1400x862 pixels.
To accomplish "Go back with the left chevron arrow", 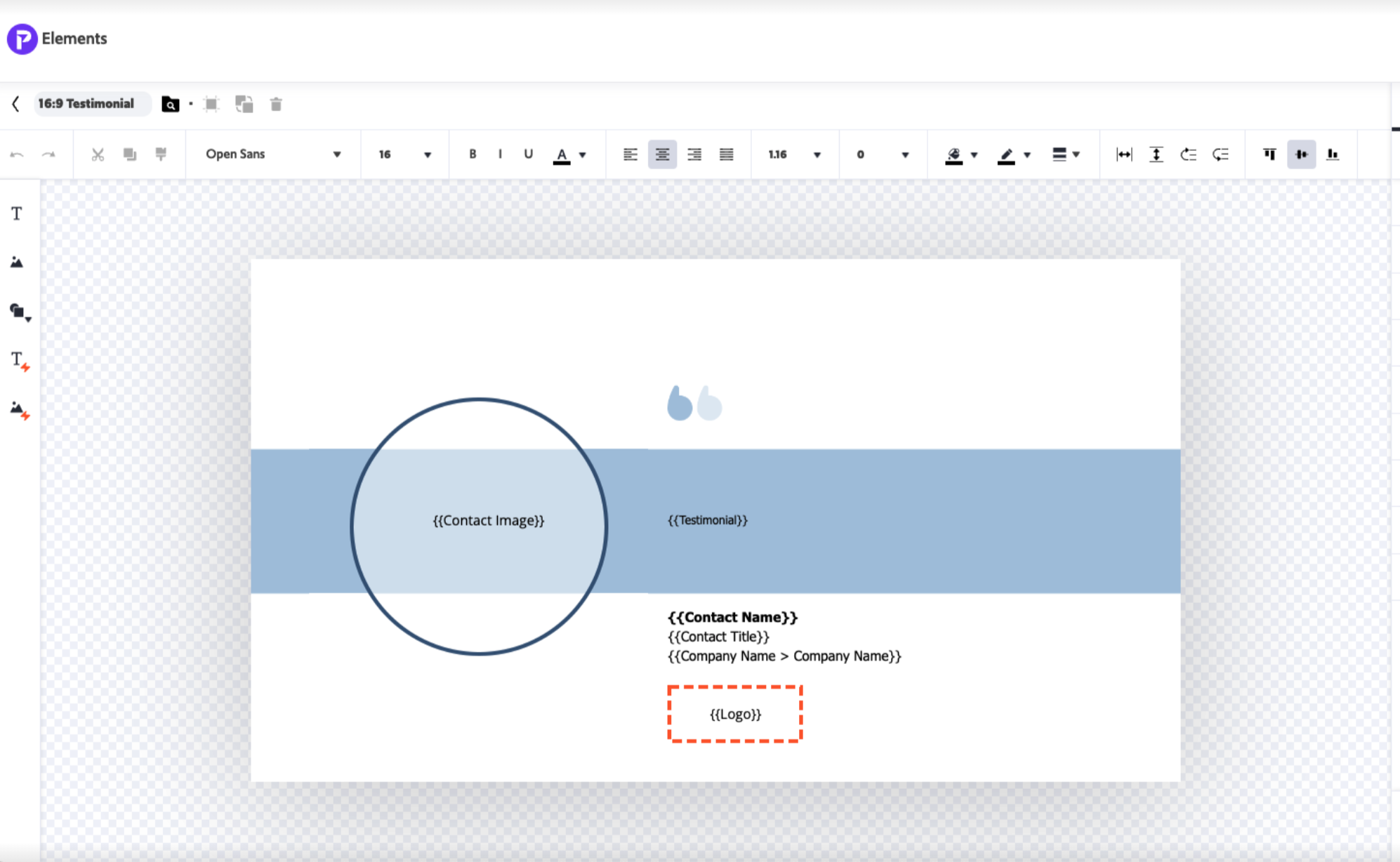I will [x=15, y=104].
